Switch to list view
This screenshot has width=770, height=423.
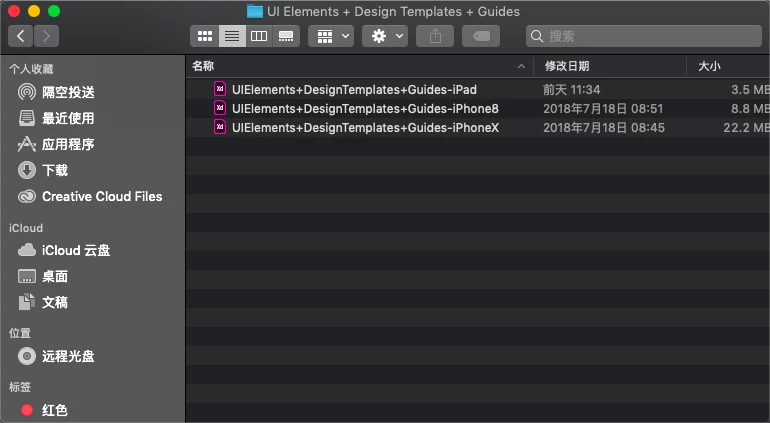coord(232,36)
